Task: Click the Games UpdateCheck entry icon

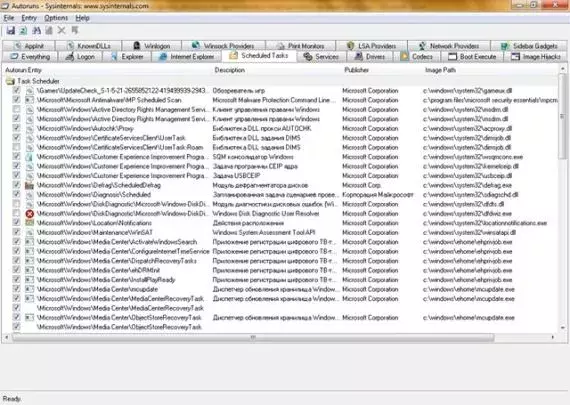Action: click(29, 91)
